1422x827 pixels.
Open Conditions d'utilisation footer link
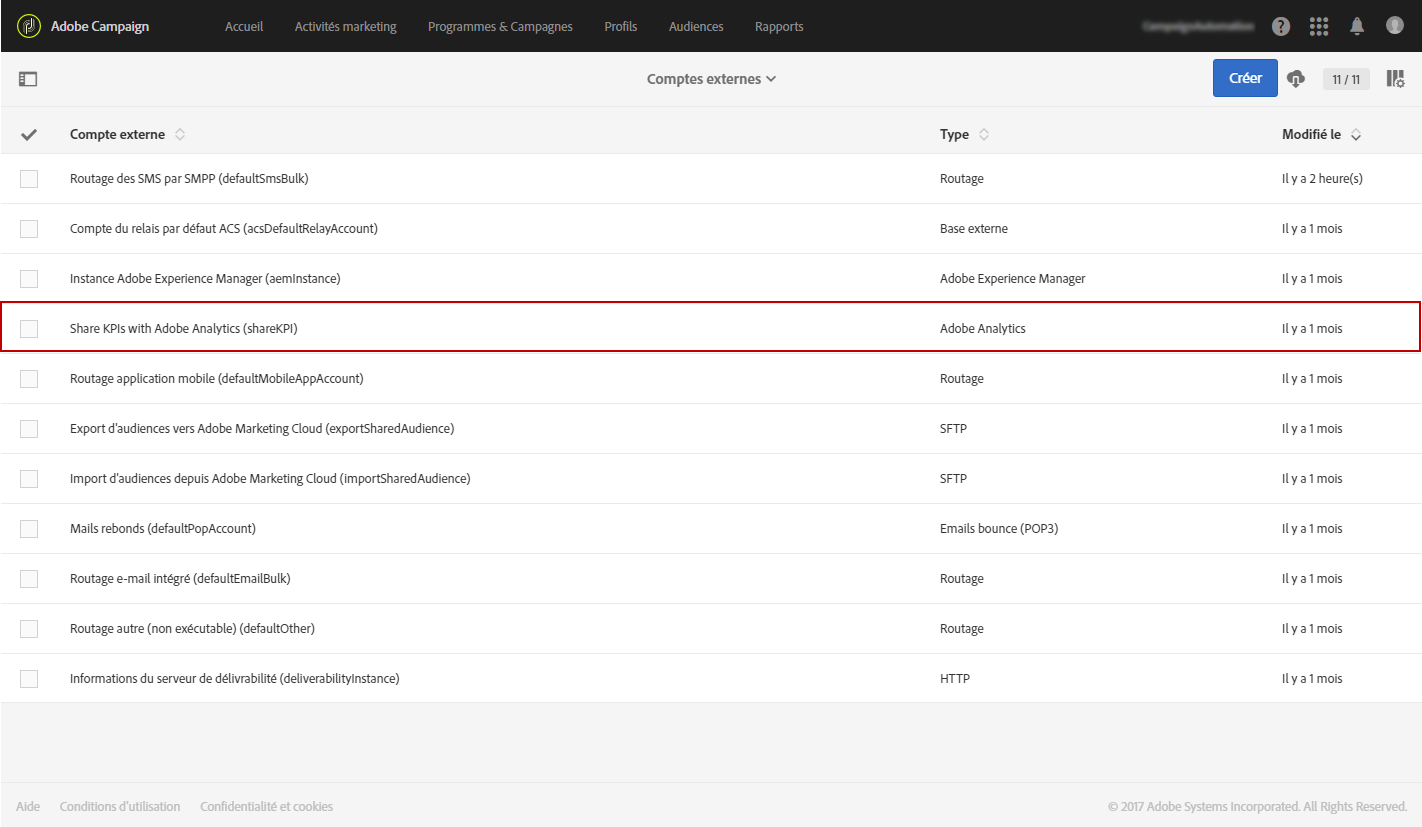(x=120, y=807)
